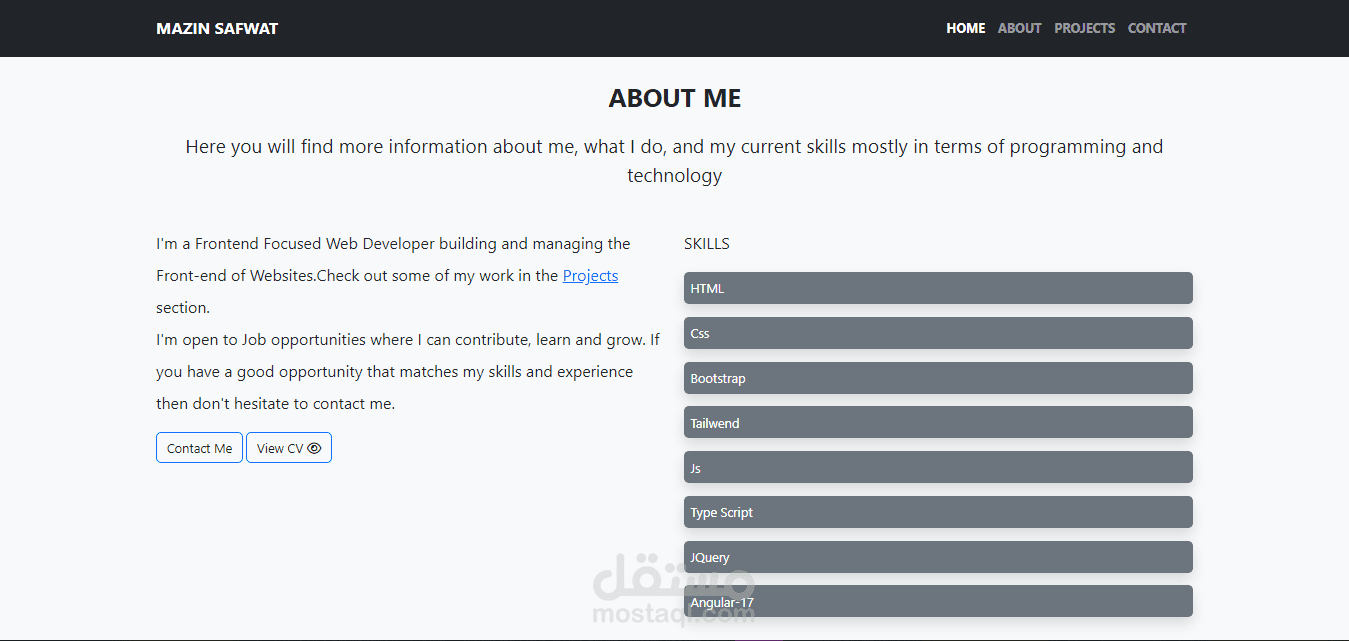Select the HTML skill bar

click(938, 288)
